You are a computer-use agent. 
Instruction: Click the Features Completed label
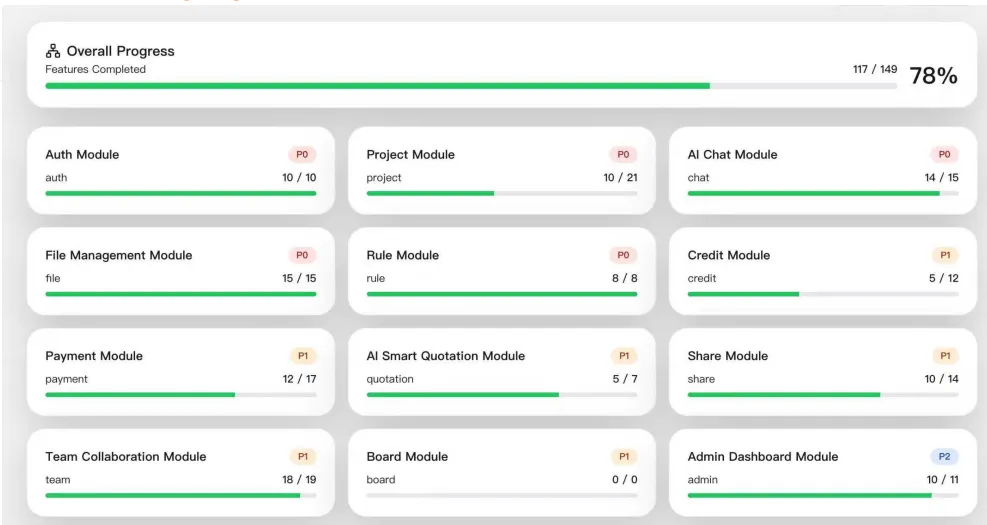[x=95, y=70]
